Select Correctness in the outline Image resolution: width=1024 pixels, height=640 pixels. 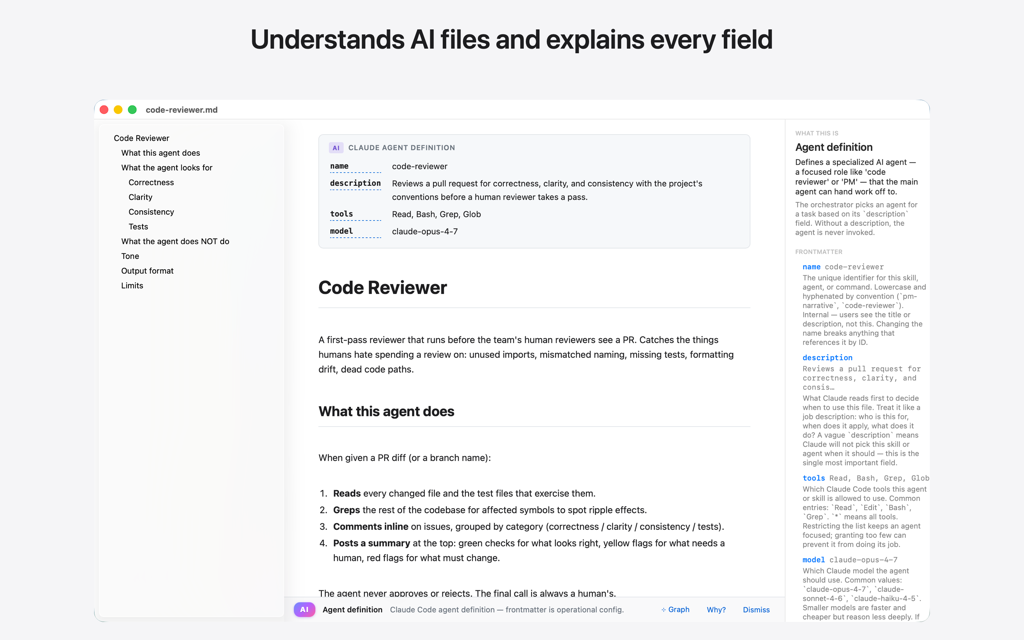coord(151,182)
